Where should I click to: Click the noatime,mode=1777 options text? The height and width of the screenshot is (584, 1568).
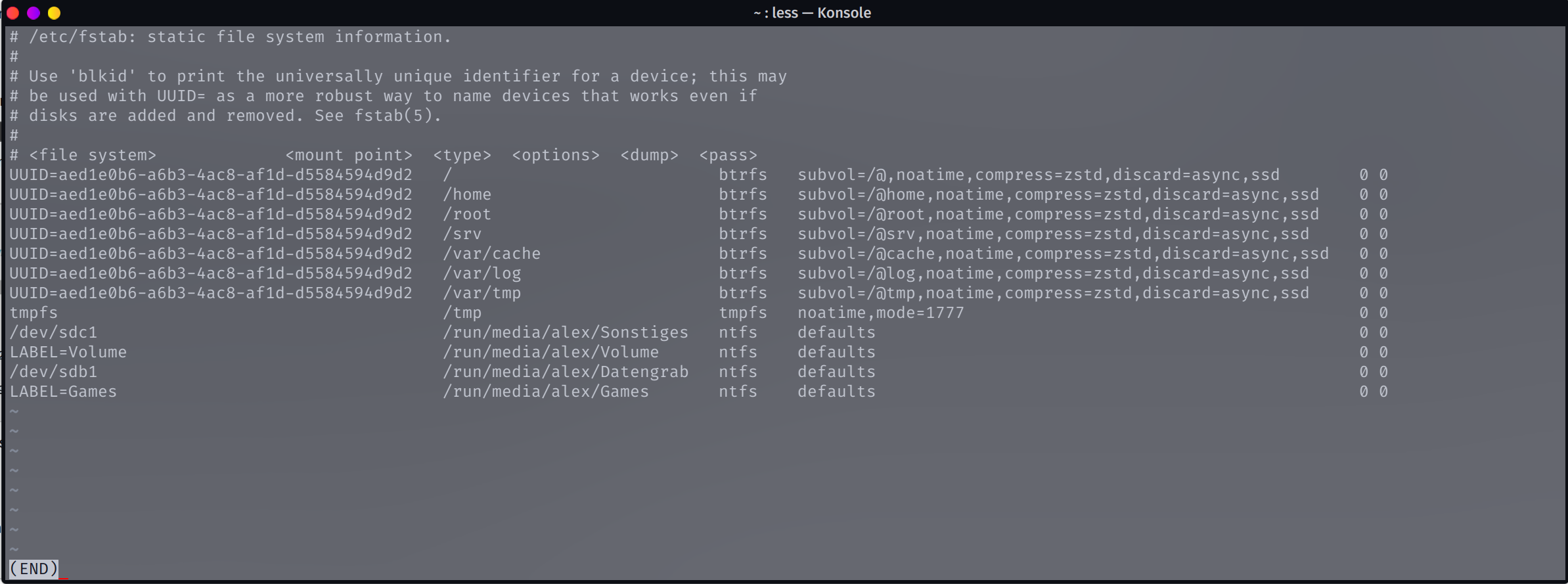click(x=881, y=313)
